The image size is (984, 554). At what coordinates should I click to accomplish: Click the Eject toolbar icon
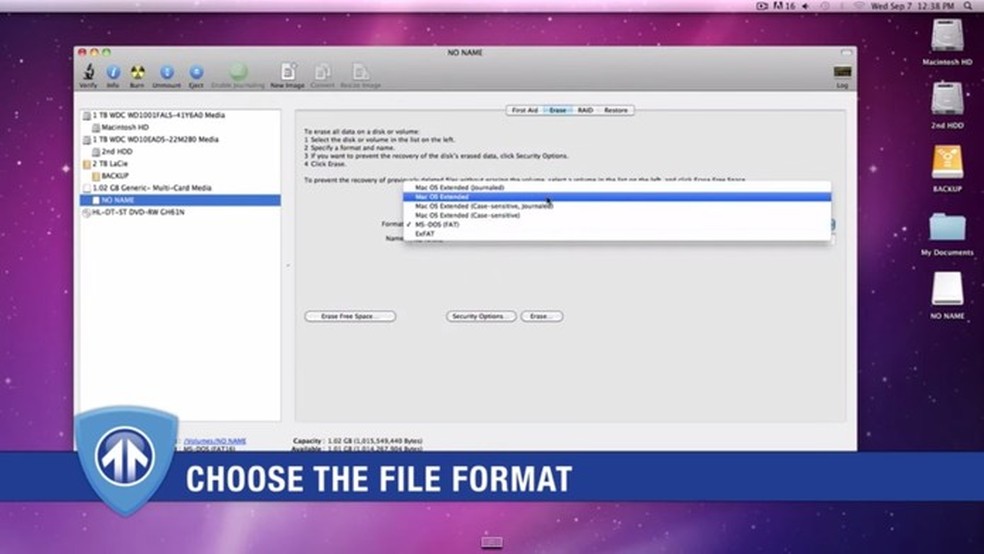196,72
